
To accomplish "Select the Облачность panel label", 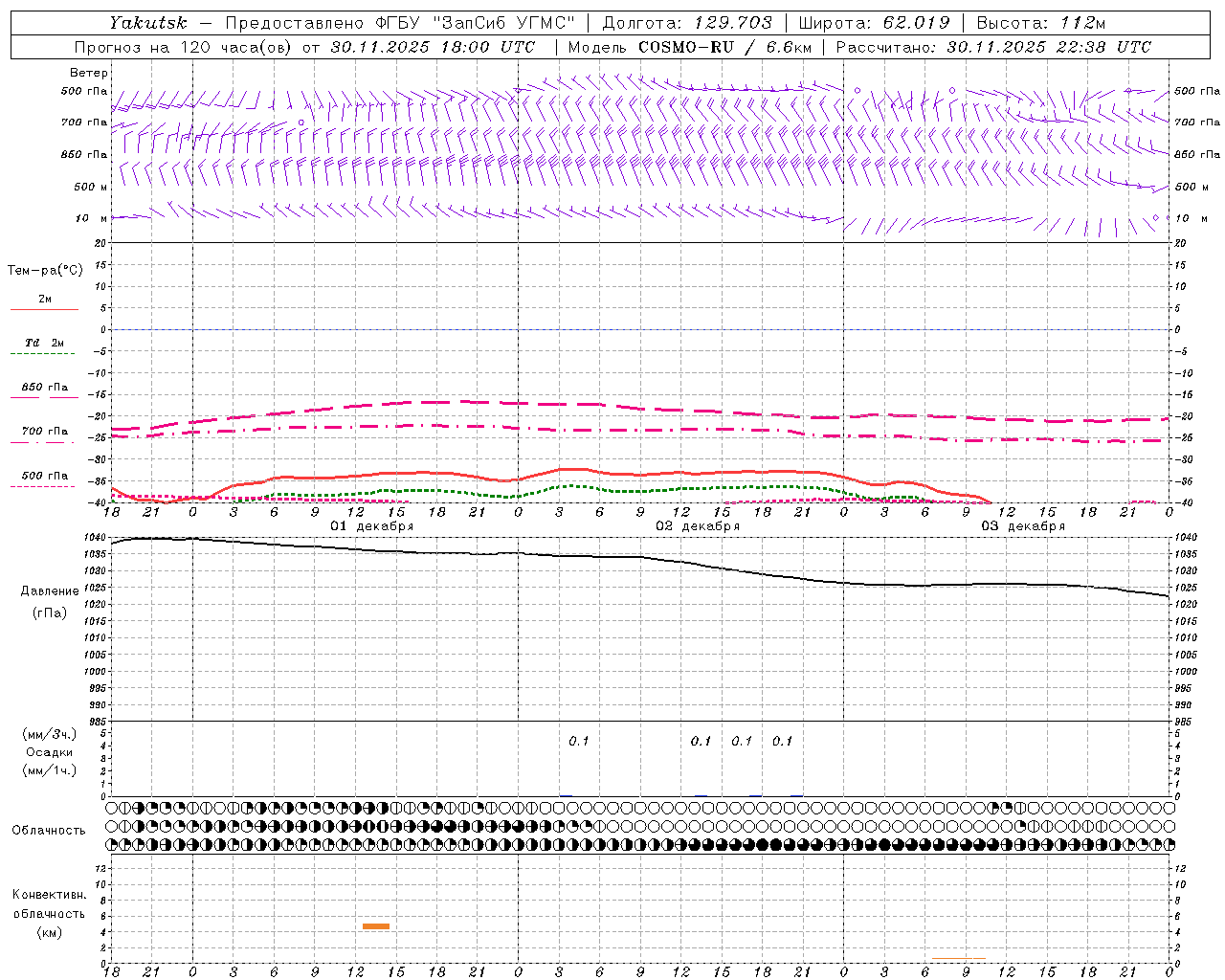I will pyautogui.click(x=49, y=831).
